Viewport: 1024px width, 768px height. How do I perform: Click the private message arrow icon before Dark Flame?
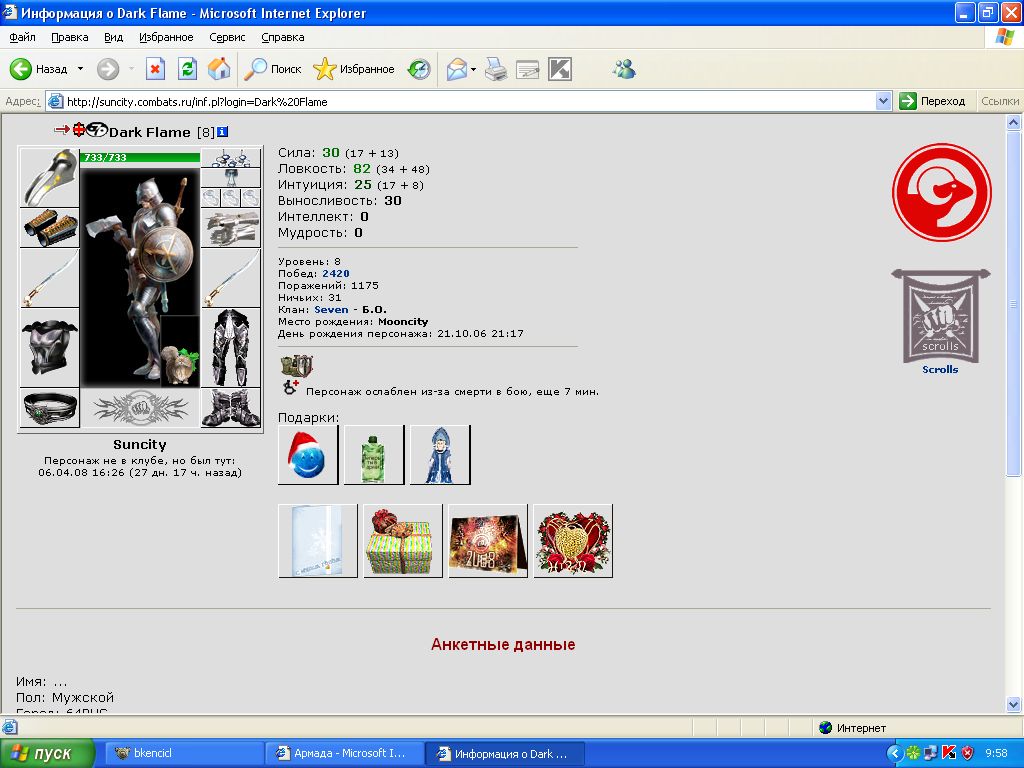pyautogui.click(x=61, y=130)
